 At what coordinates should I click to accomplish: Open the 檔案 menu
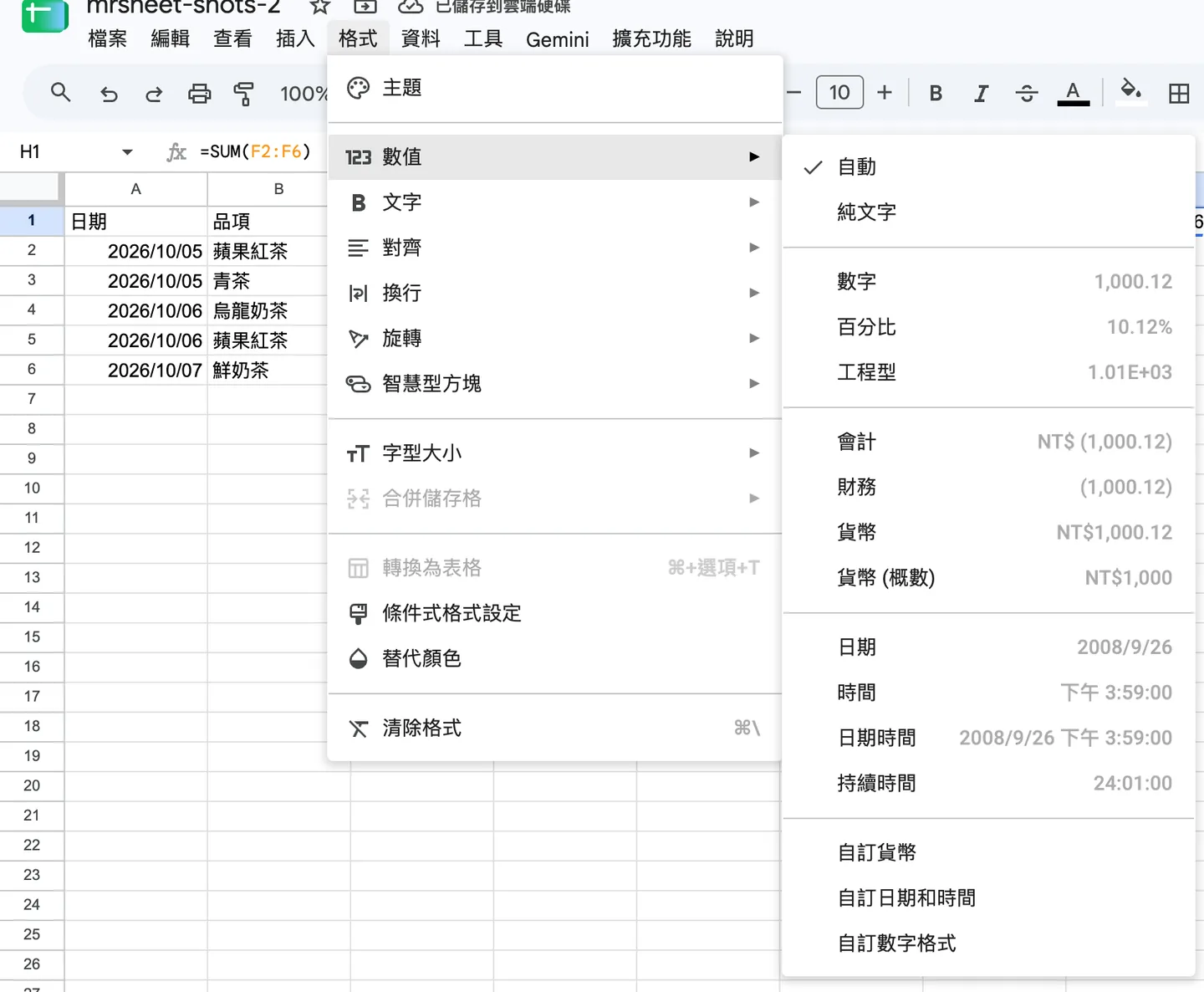click(x=108, y=38)
